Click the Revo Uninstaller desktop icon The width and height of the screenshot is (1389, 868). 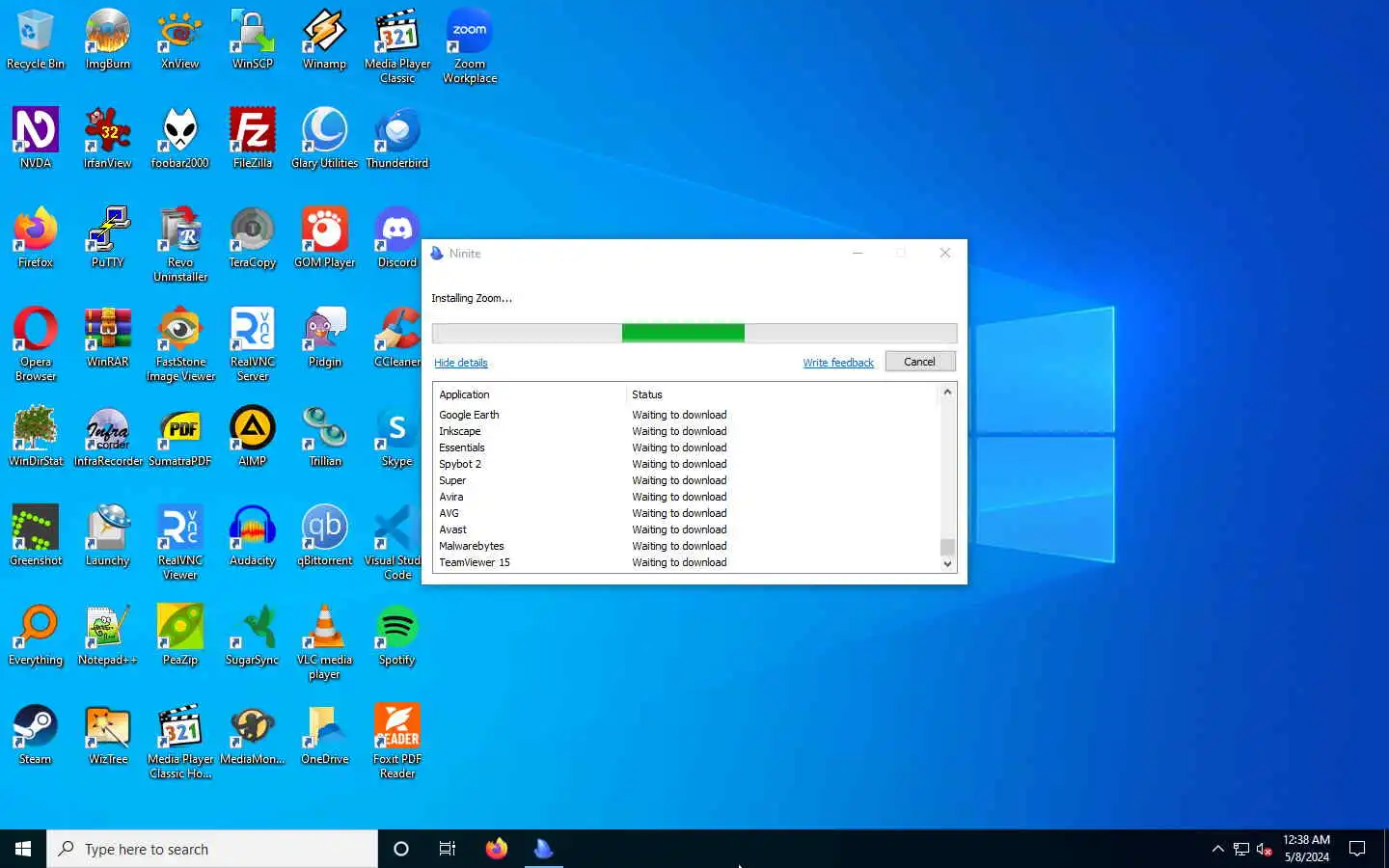pyautogui.click(x=179, y=244)
